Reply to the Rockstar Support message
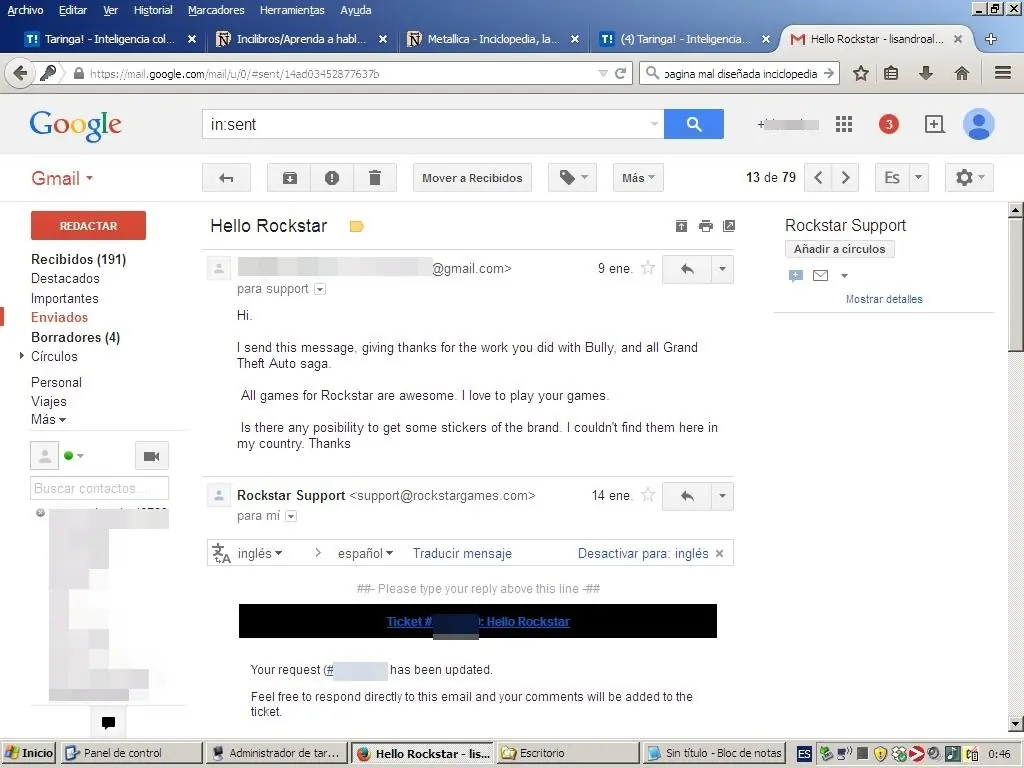This screenshot has height=768, width=1024. pyautogui.click(x=686, y=496)
